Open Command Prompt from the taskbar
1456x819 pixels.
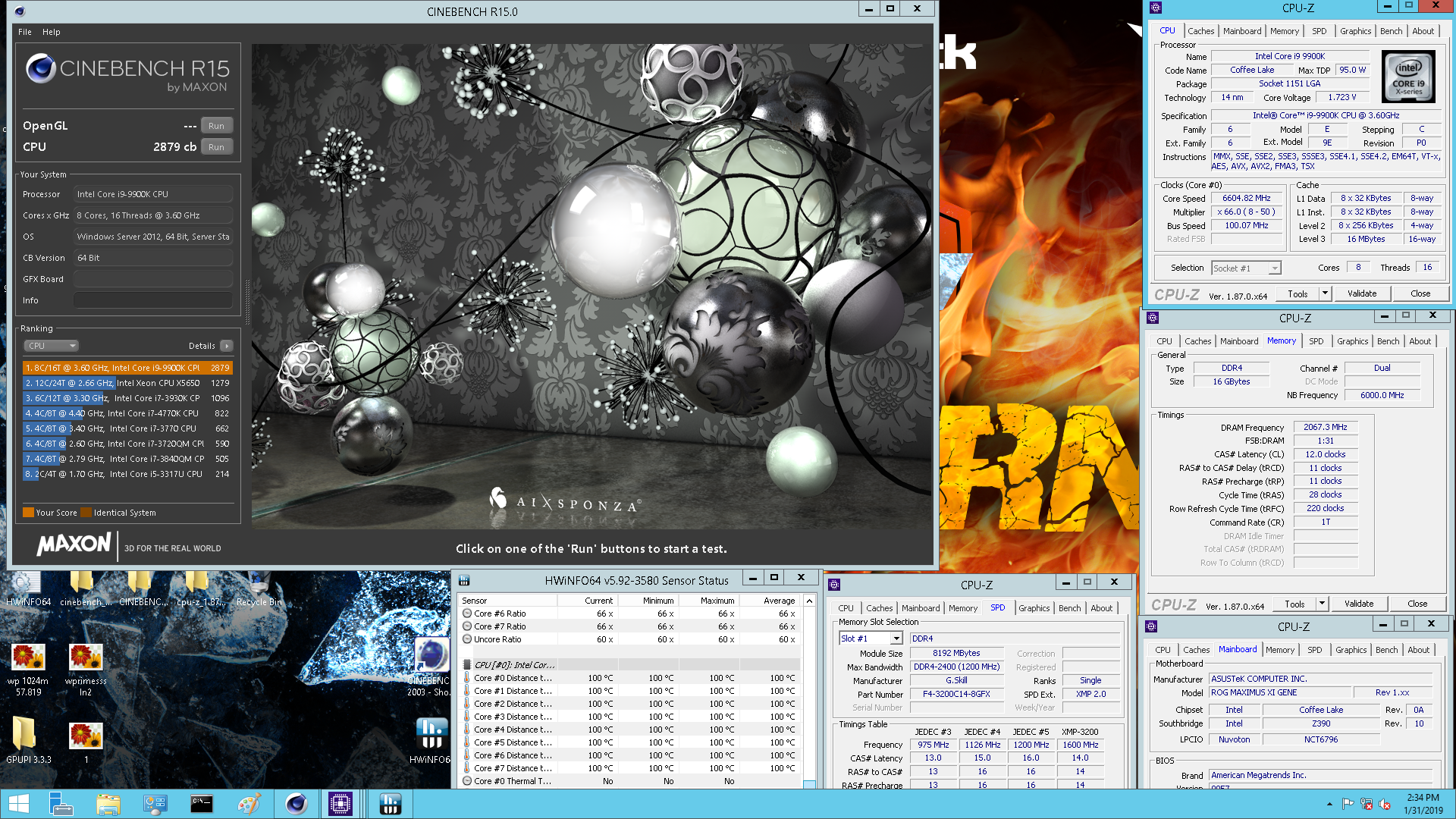tap(202, 804)
